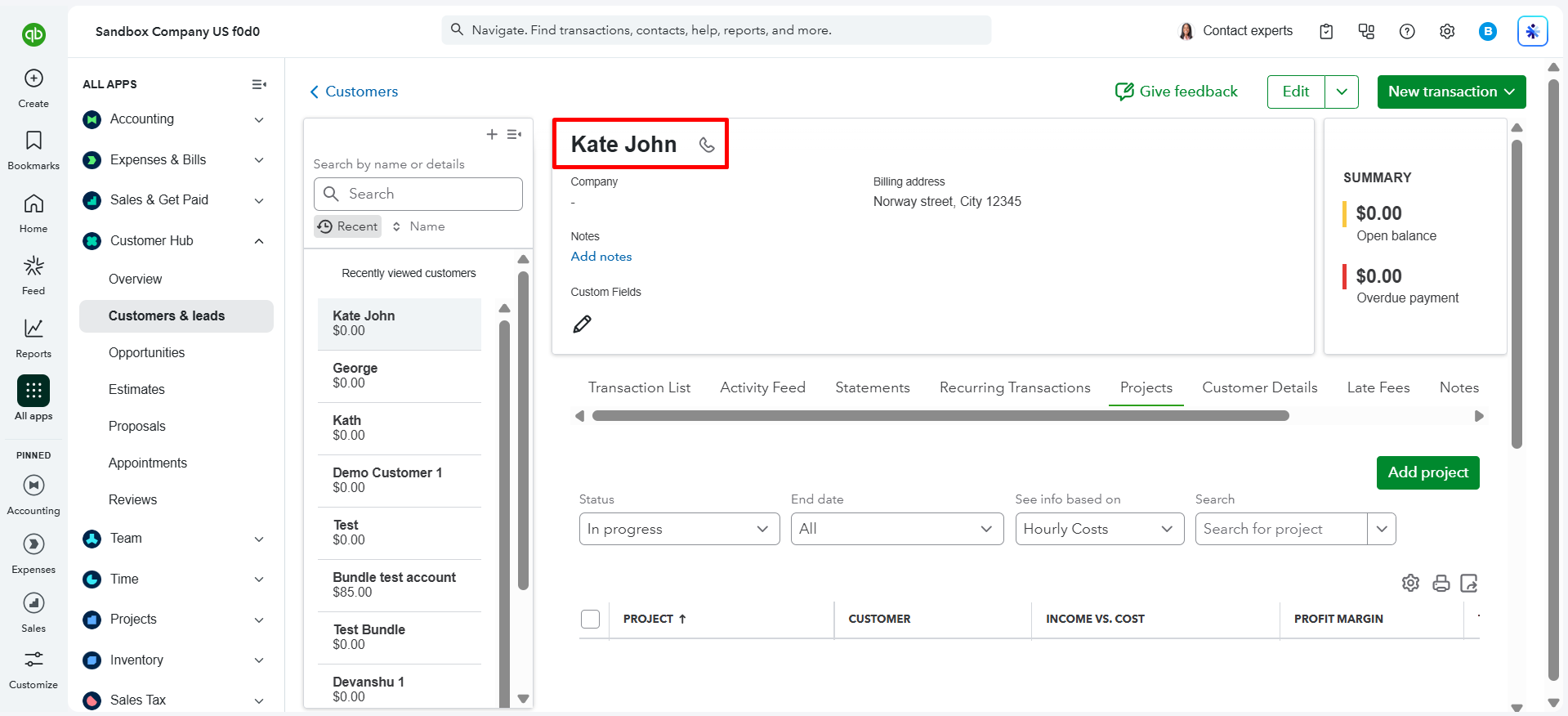Sort the customer list by Name

418,226
